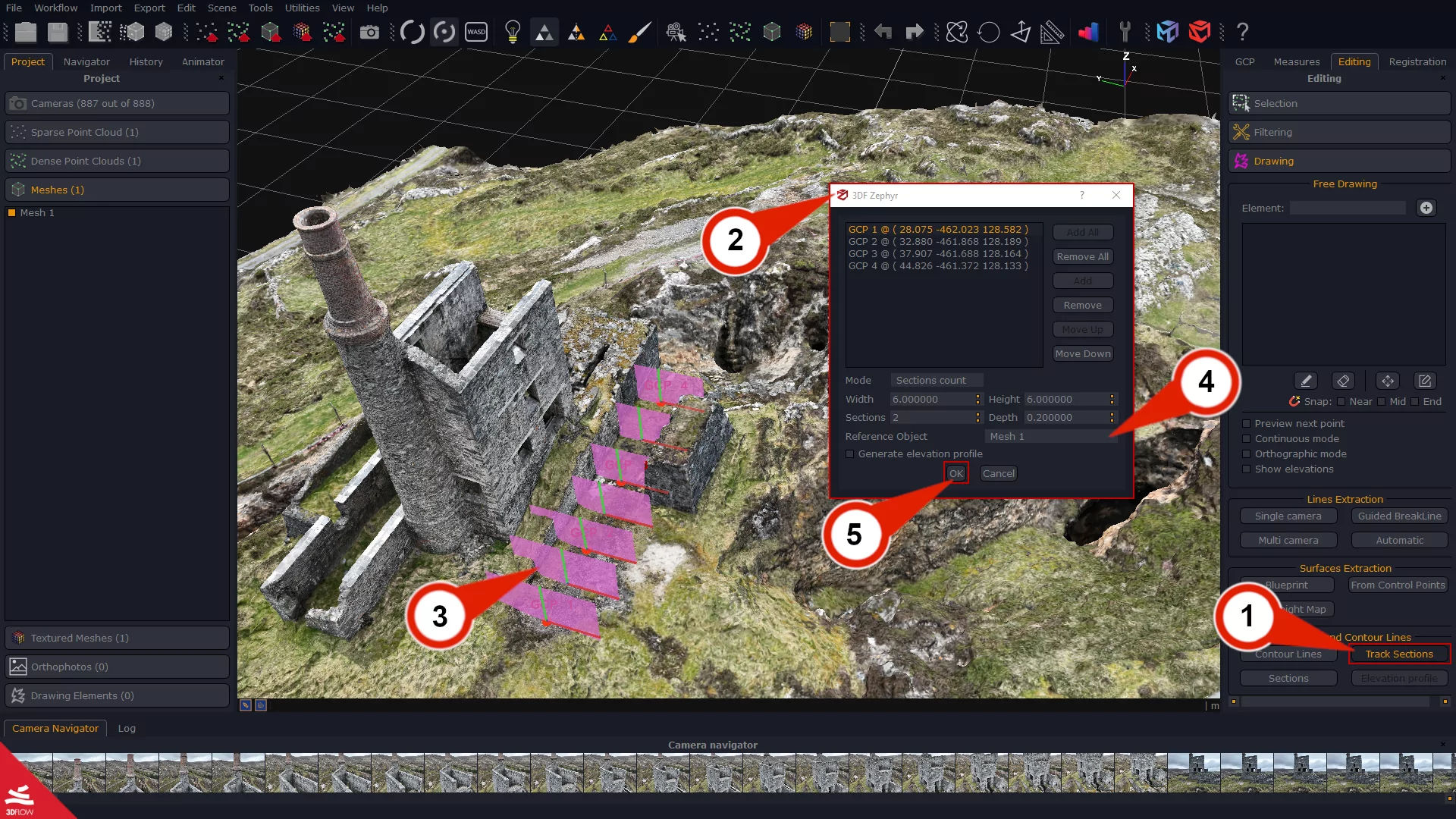Click the Move Down button
1456x819 pixels.
point(1083,353)
